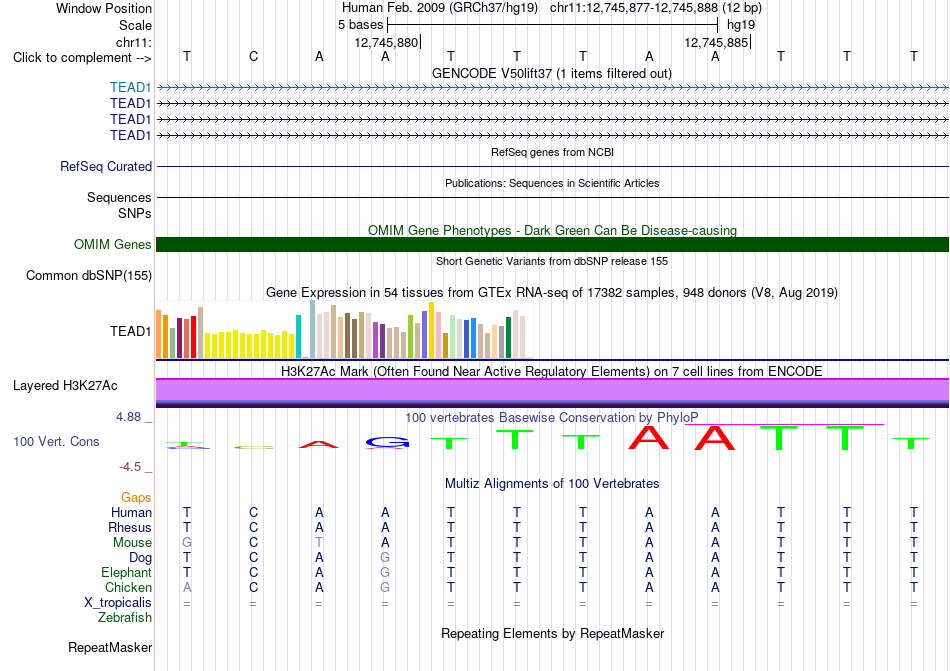
Task: Click the grey G in the Chicken row
Action: [385, 587]
